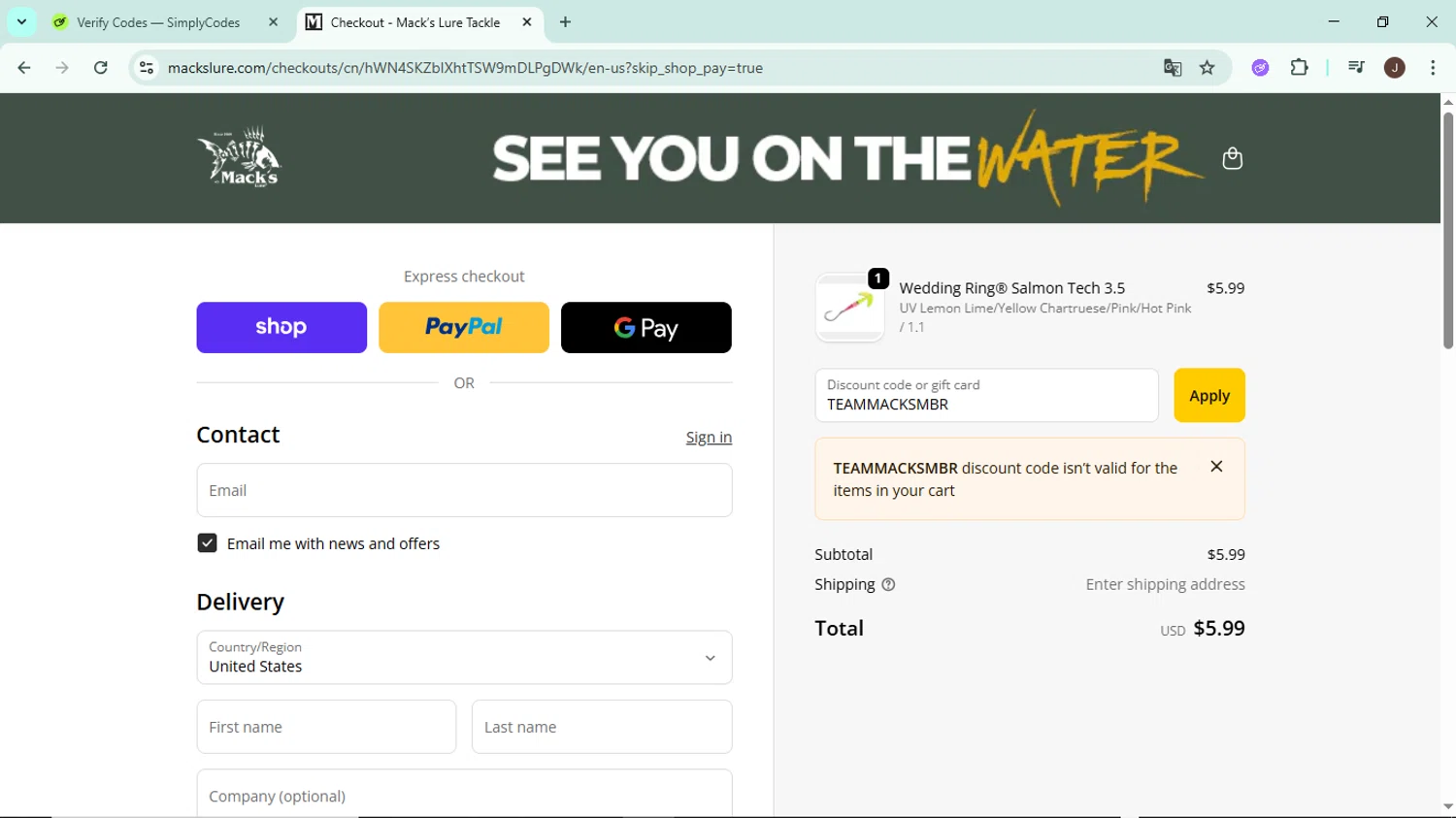The height and width of the screenshot is (818, 1456).
Task: Open the Chrome three-dot menu
Action: [x=1433, y=68]
